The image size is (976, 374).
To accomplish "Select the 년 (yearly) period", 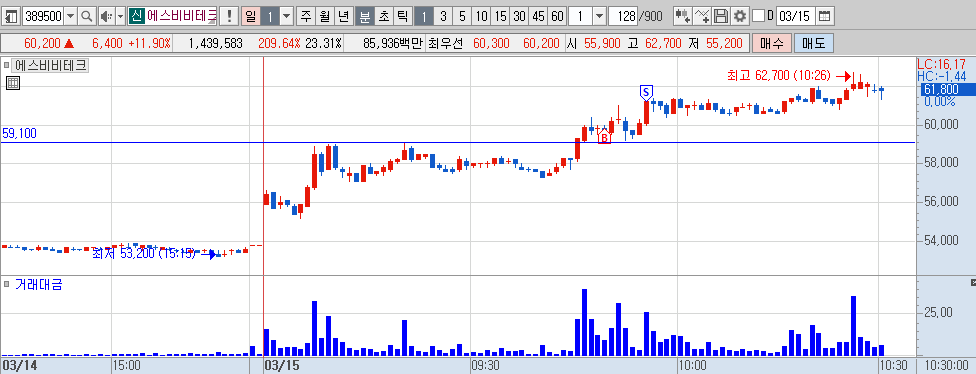I will (x=344, y=16).
